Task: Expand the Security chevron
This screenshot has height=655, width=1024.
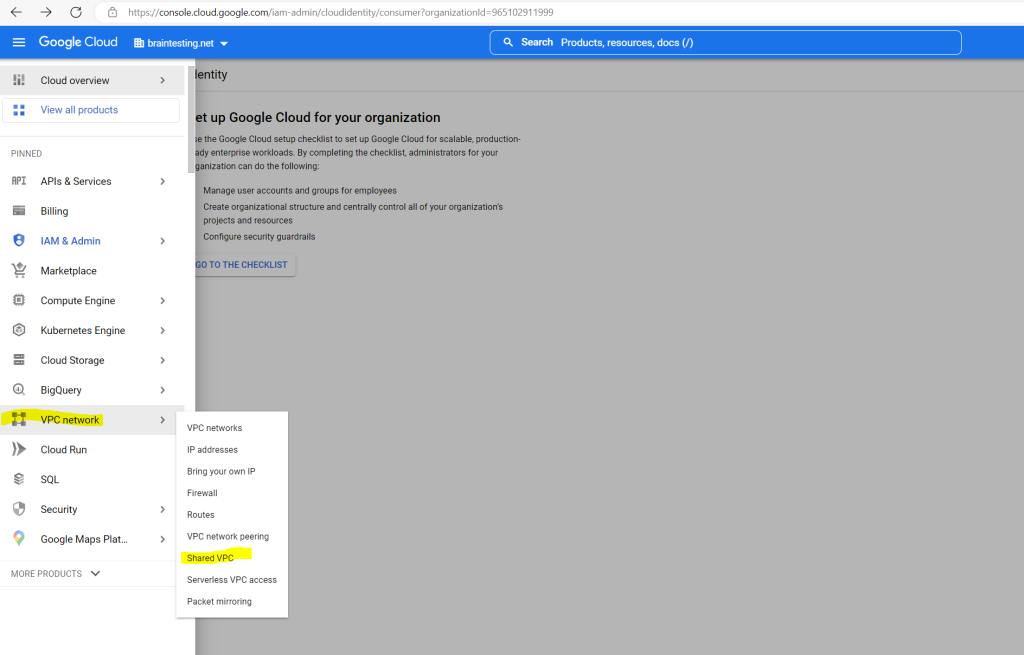Action: coord(163,509)
